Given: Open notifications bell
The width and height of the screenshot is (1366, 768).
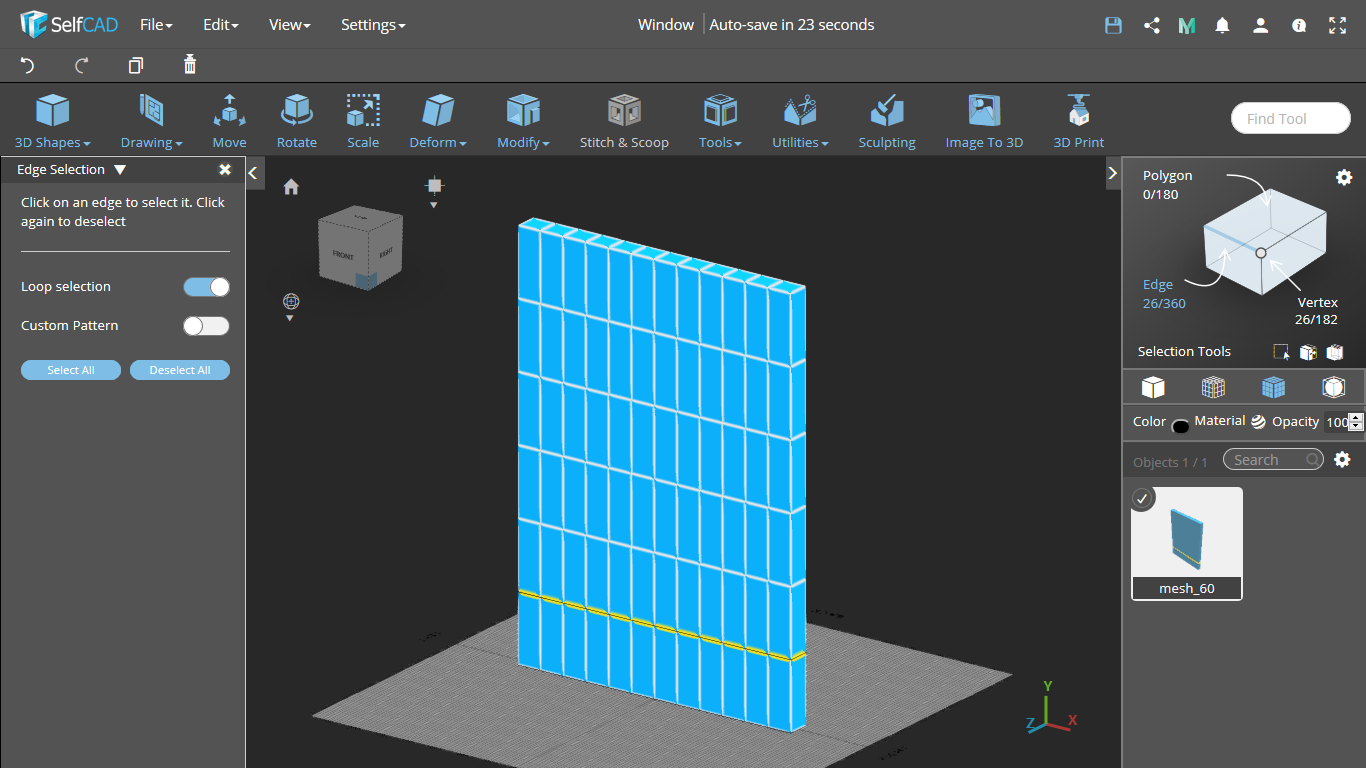Looking at the screenshot, I should pos(1222,26).
